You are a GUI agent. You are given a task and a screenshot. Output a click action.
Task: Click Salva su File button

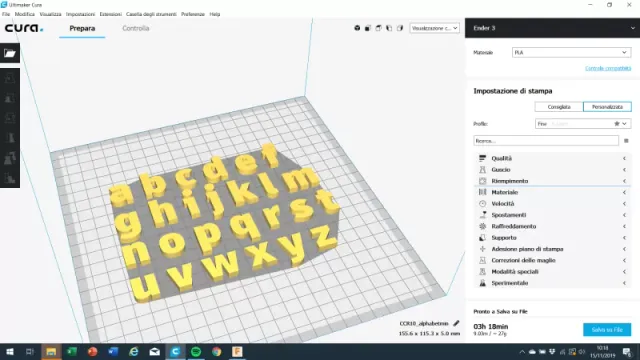coord(607,330)
